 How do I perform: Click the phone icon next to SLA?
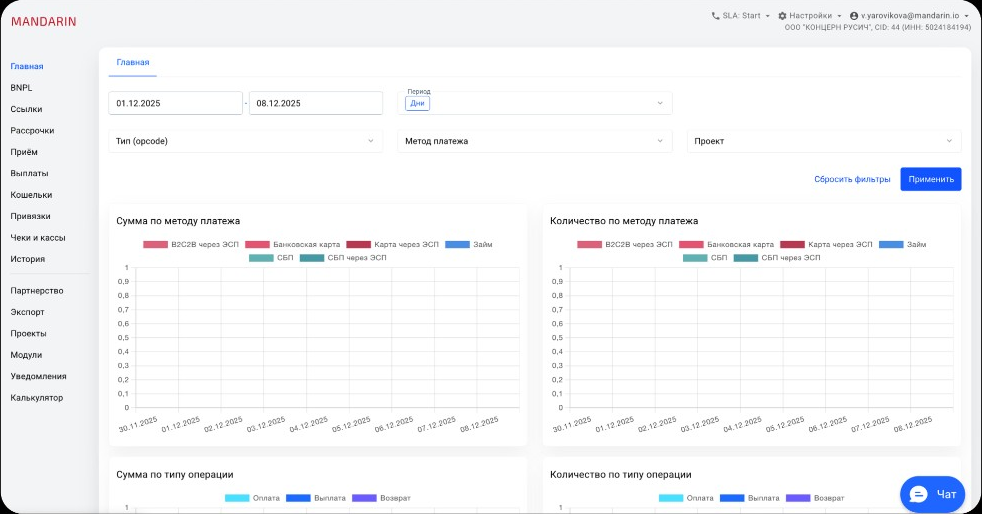click(x=715, y=16)
